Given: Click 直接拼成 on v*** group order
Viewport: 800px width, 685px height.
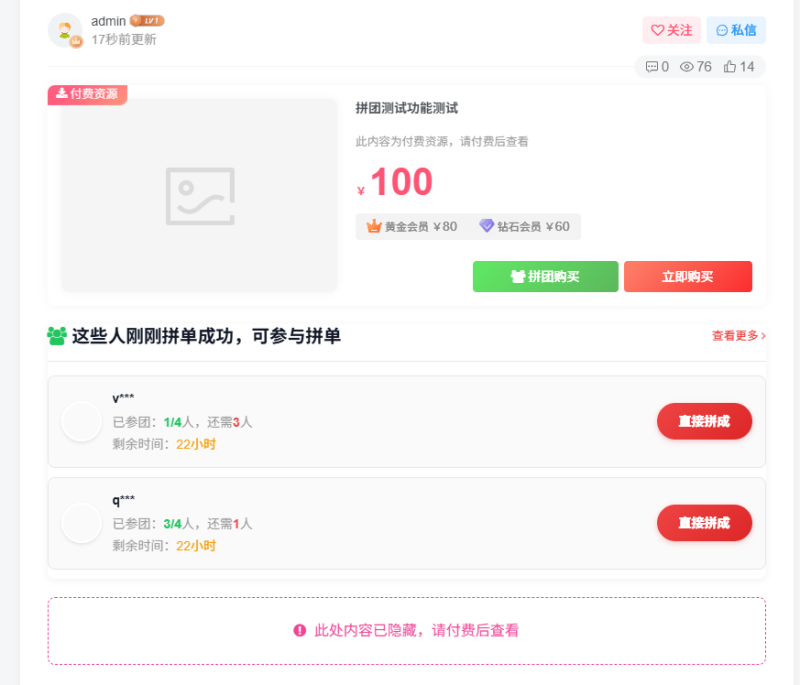Looking at the screenshot, I should [704, 421].
